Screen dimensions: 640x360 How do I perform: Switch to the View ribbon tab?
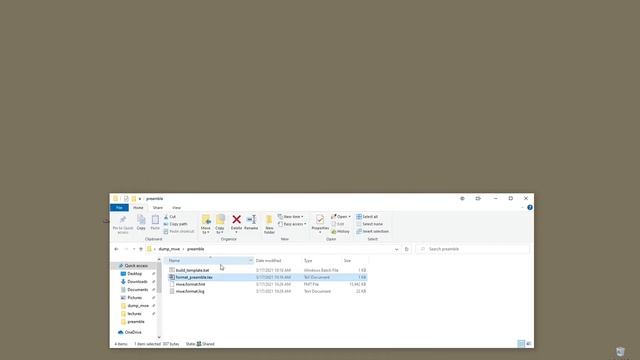176,208
